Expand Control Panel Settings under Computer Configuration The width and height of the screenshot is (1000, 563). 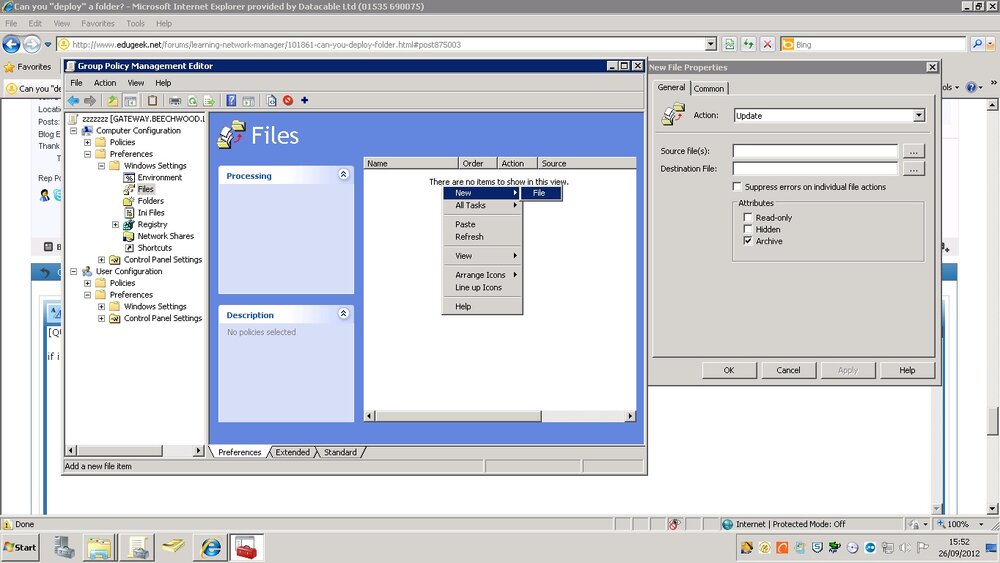click(101, 260)
